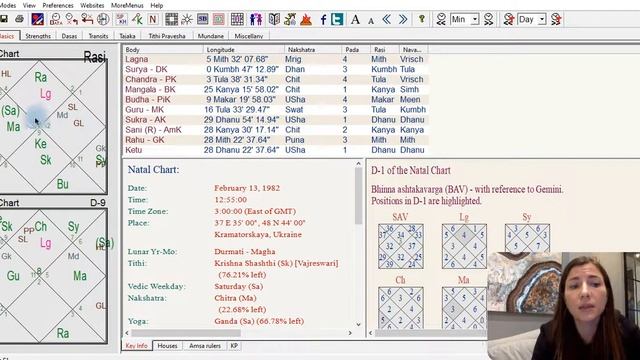Select the Houses bottom tab
This screenshot has width=640, height=360.
[167, 346]
